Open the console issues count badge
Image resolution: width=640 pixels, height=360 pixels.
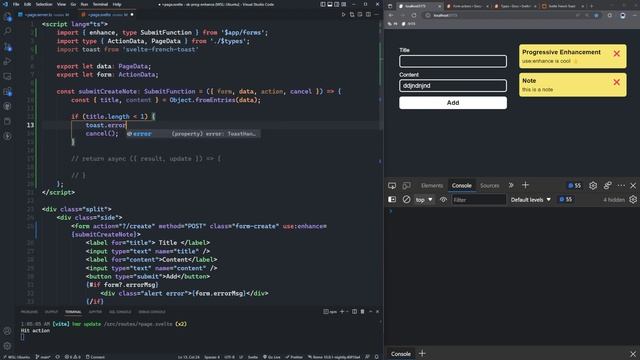566,200
